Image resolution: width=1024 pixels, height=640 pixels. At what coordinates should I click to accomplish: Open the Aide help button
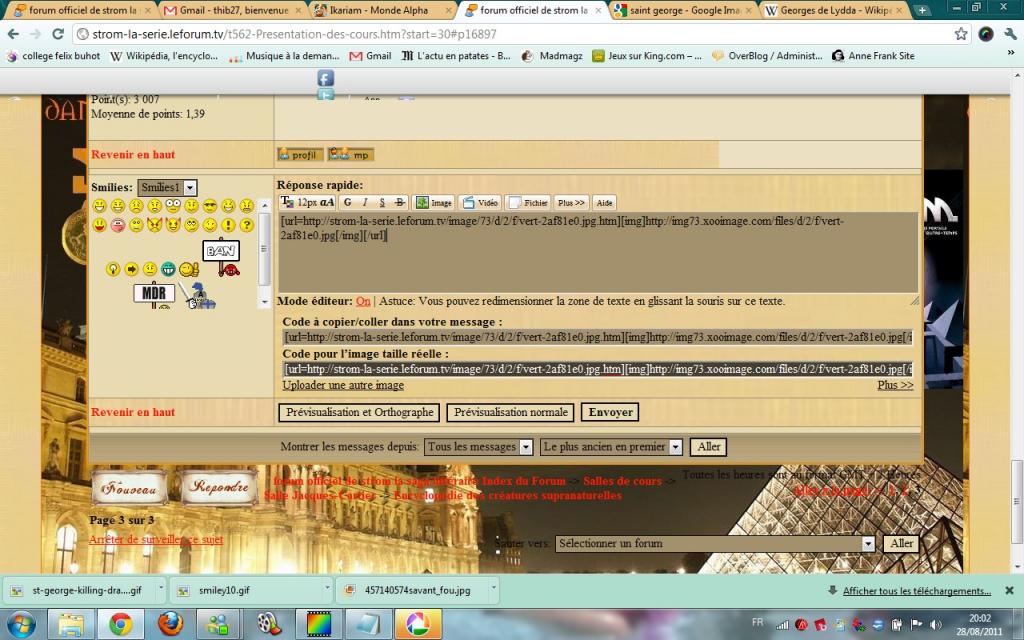click(x=605, y=202)
